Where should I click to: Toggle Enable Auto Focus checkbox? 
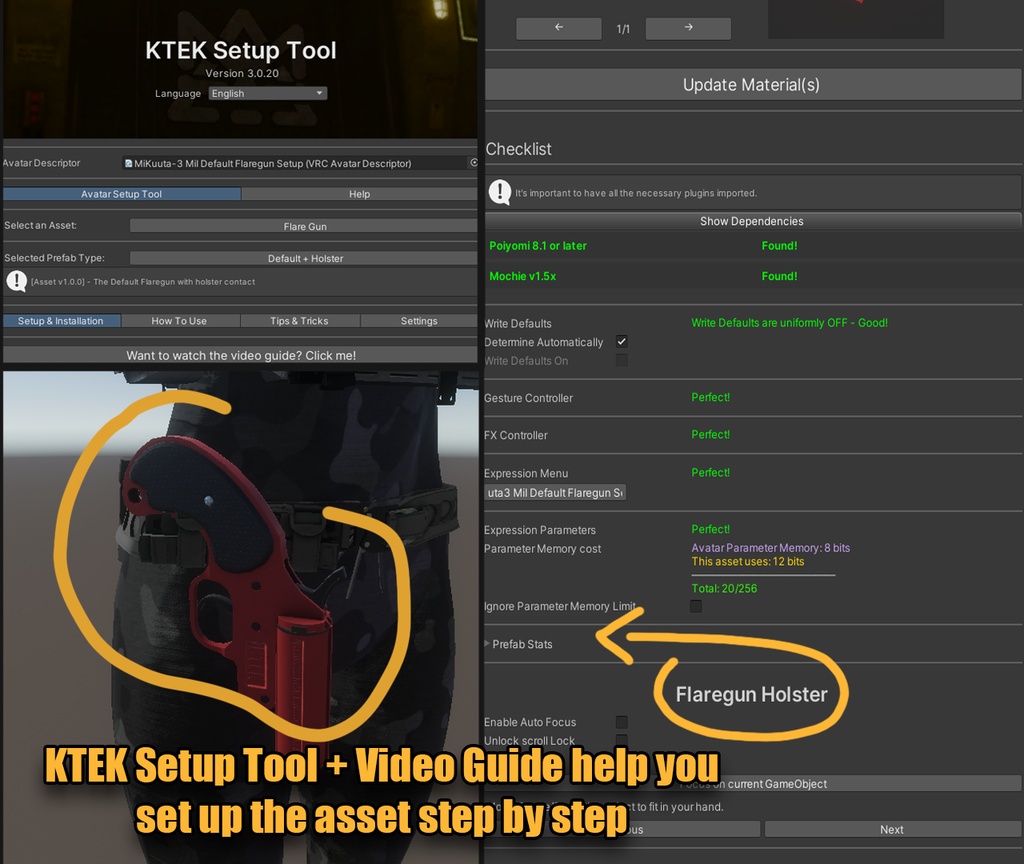(622, 722)
